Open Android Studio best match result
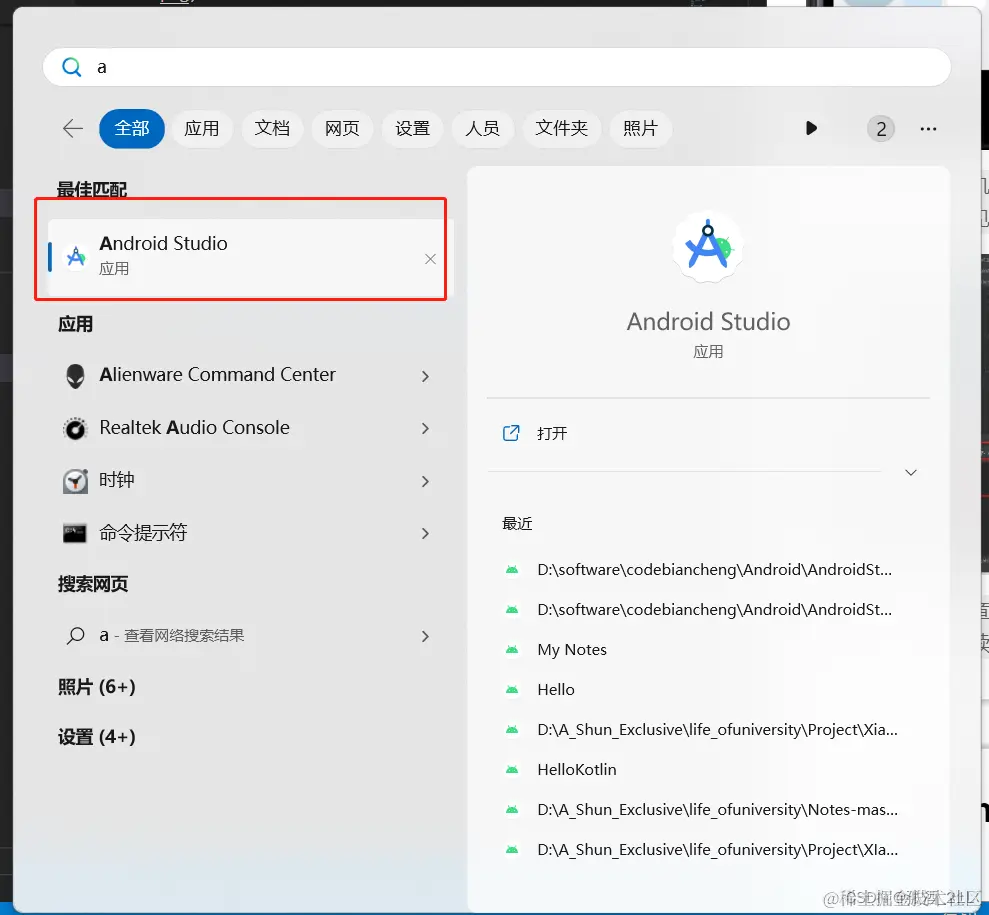The height and width of the screenshot is (915, 989). (x=251, y=257)
